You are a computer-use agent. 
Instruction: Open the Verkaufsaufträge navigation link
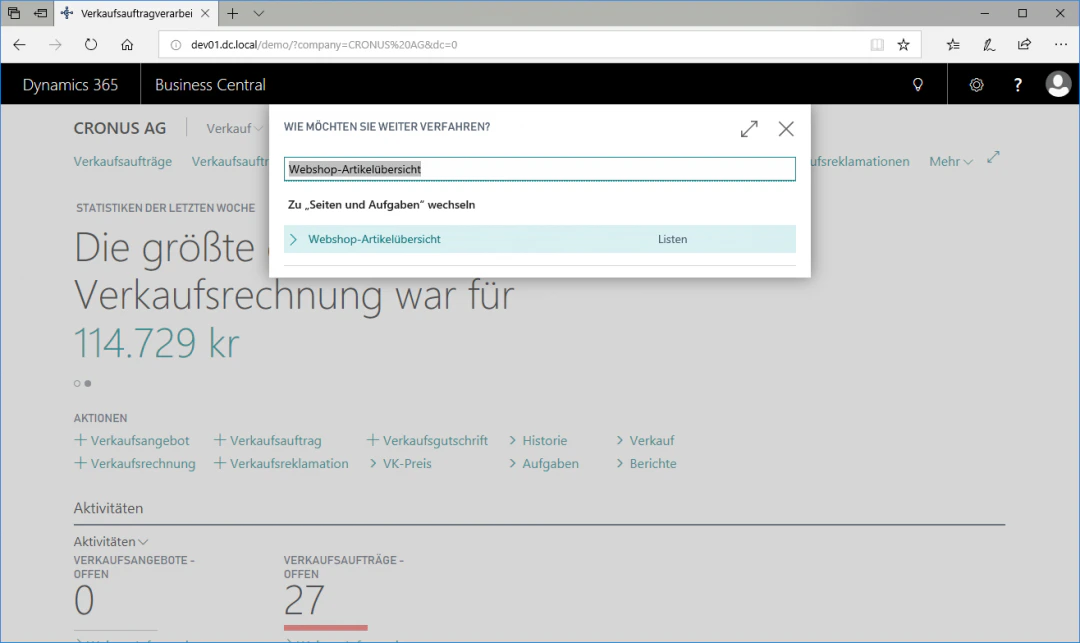(123, 161)
